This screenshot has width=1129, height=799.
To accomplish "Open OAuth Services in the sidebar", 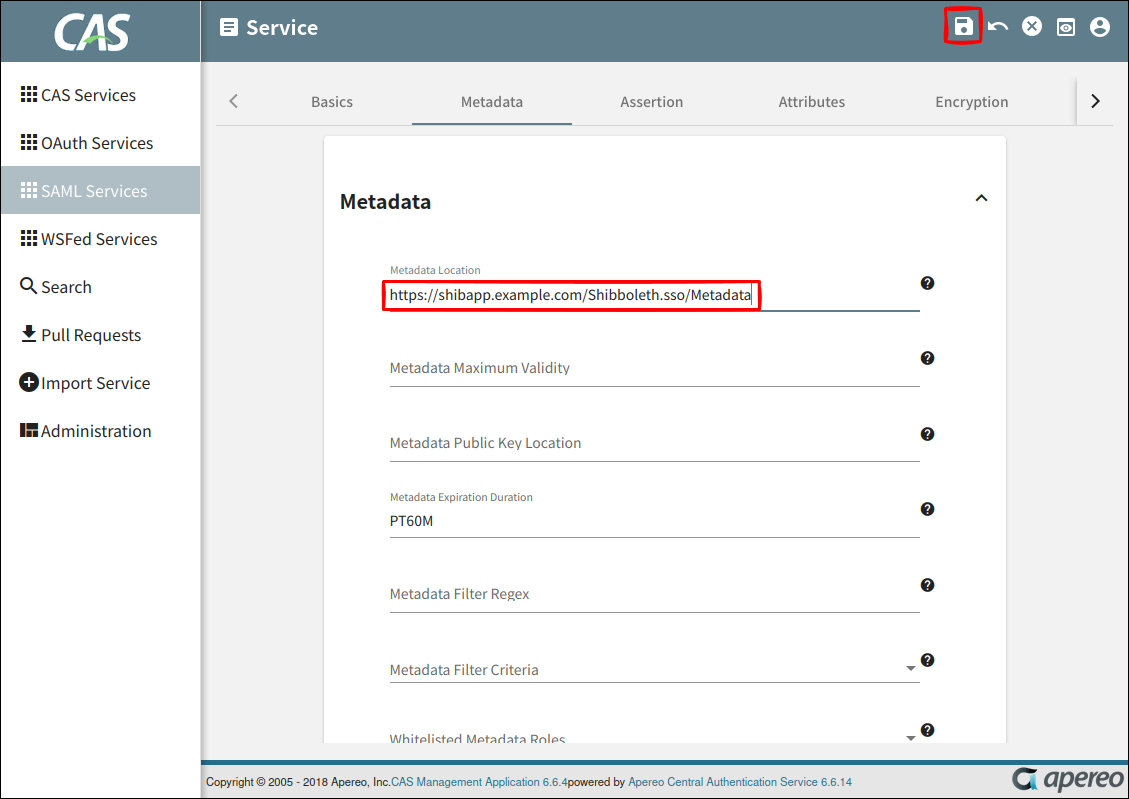I will (97, 143).
